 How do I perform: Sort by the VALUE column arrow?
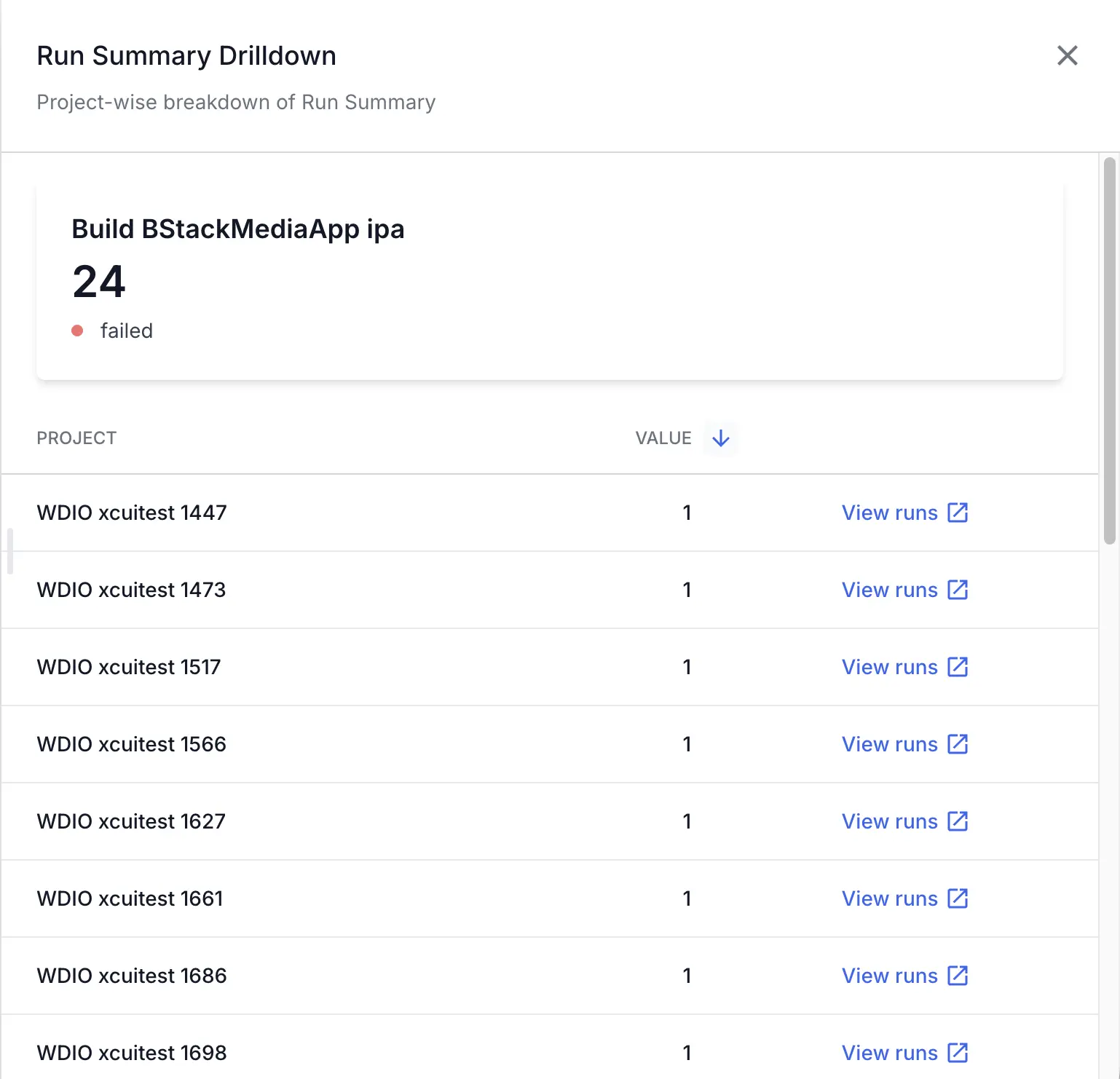coord(720,438)
